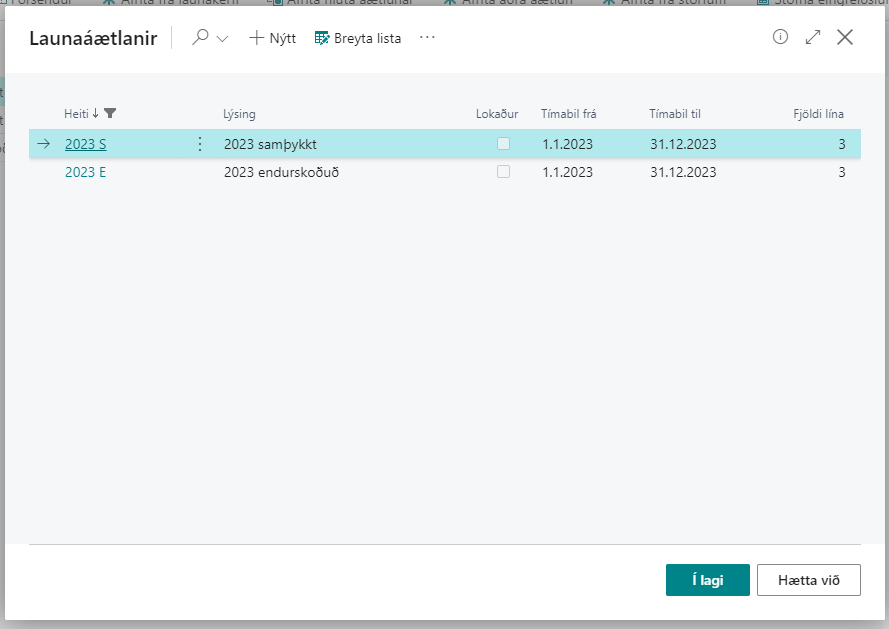Toggle Lokaður checkbox for 2023 endurskoðuð
Viewport: 889px width, 629px height.
503,172
